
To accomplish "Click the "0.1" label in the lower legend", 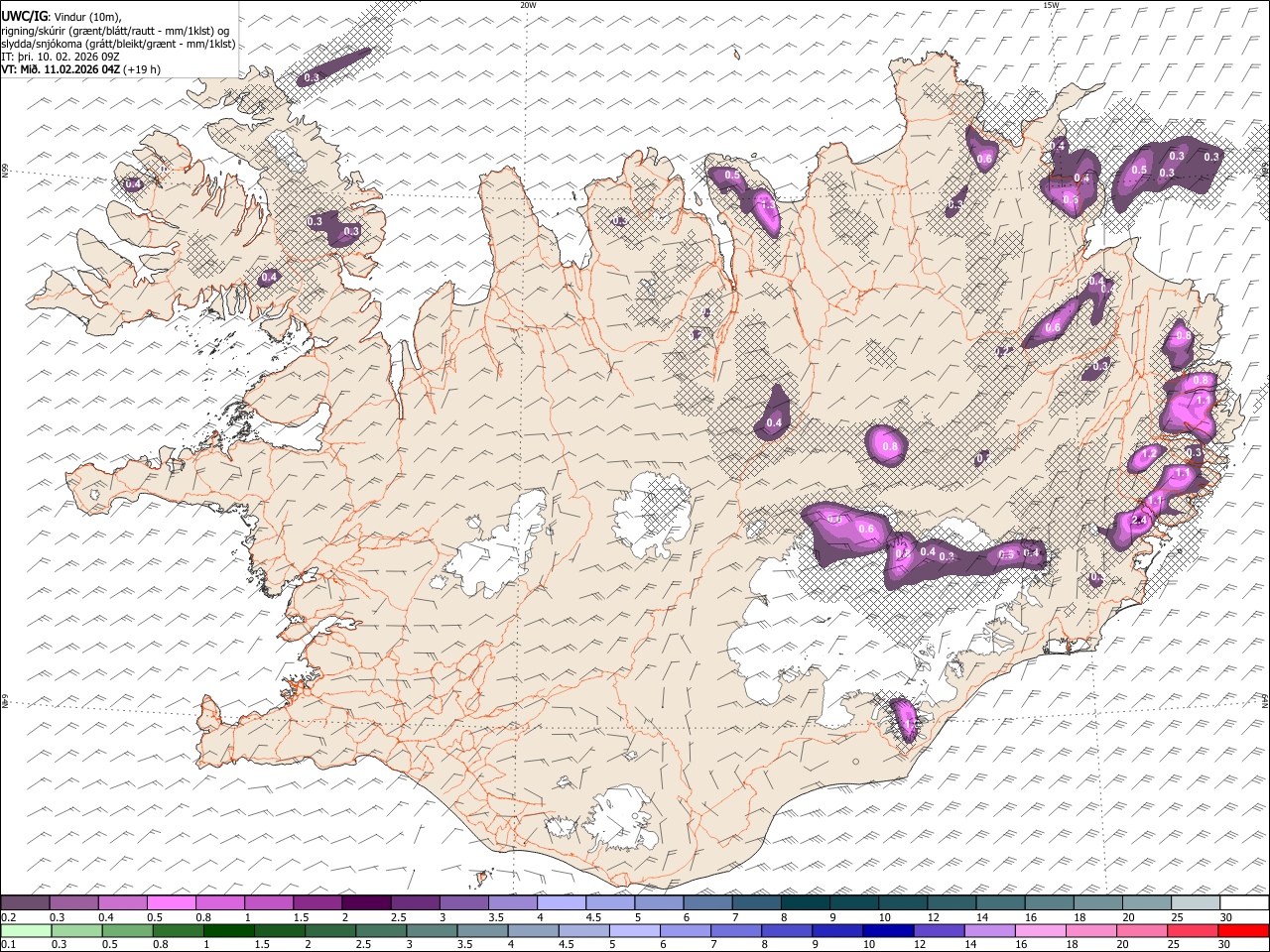I will coord(9,944).
